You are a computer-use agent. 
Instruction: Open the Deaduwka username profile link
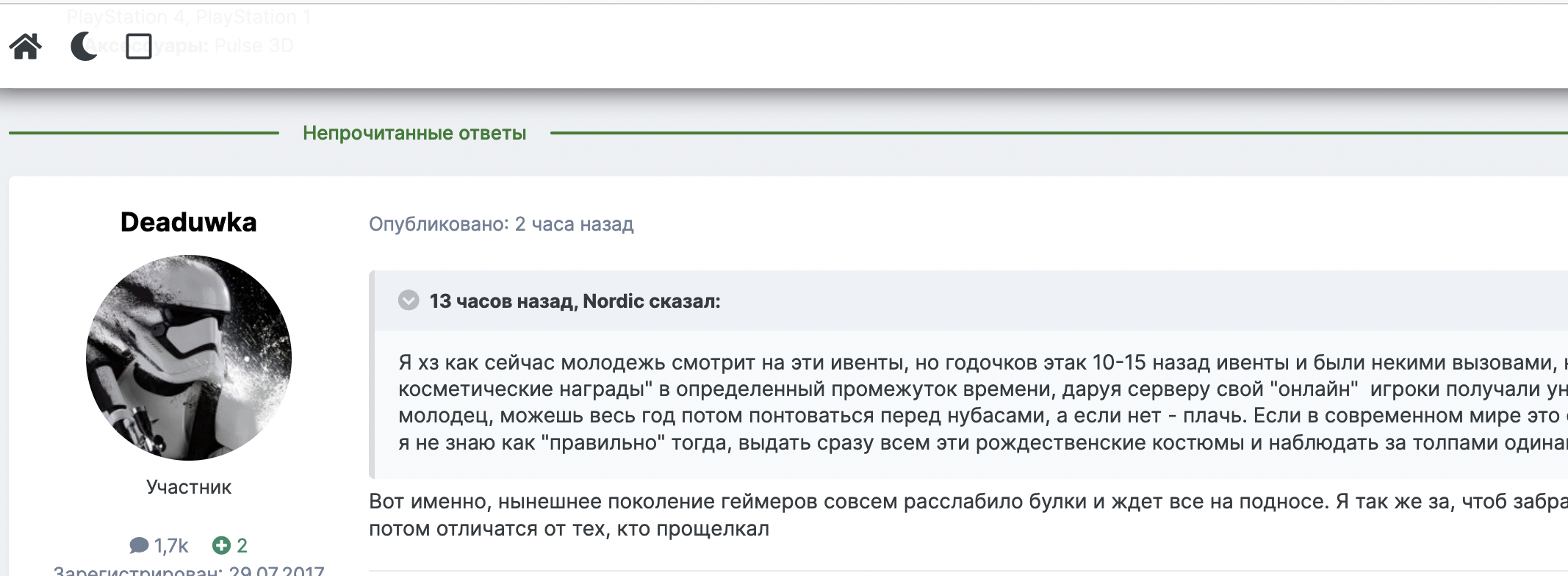[x=189, y=222]
